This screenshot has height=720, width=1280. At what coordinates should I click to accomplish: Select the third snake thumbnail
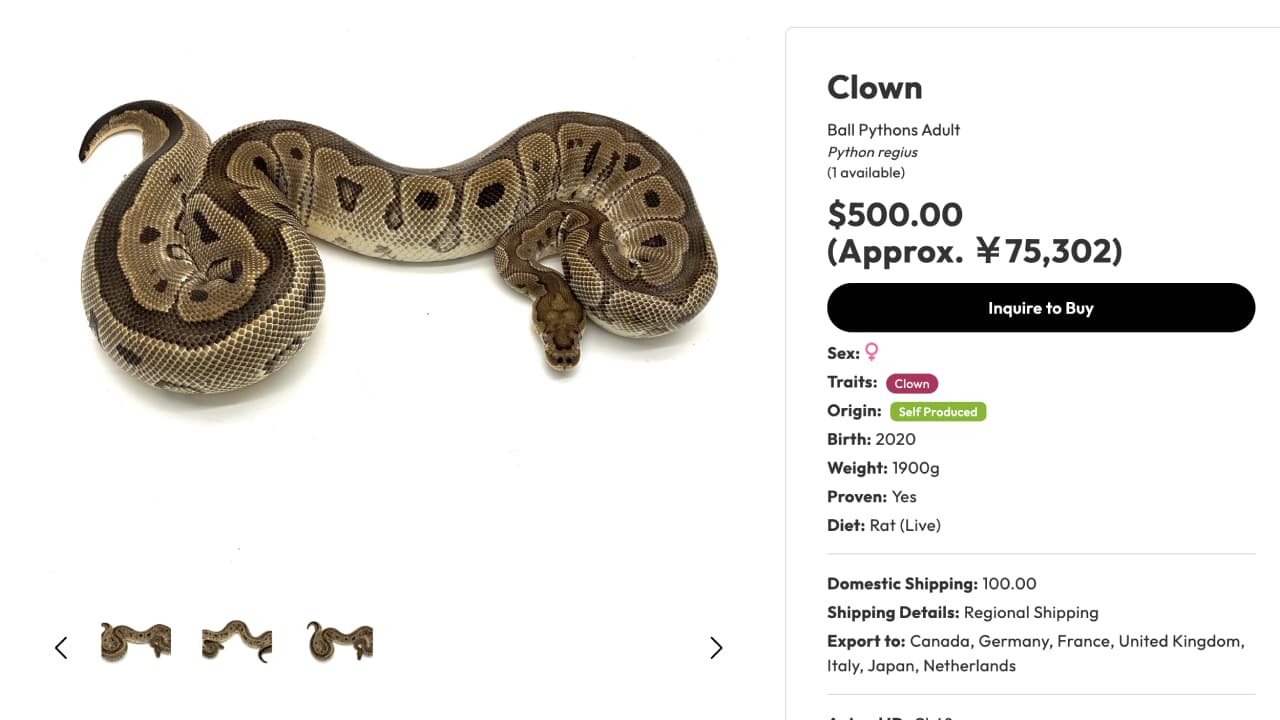point(340,641)
